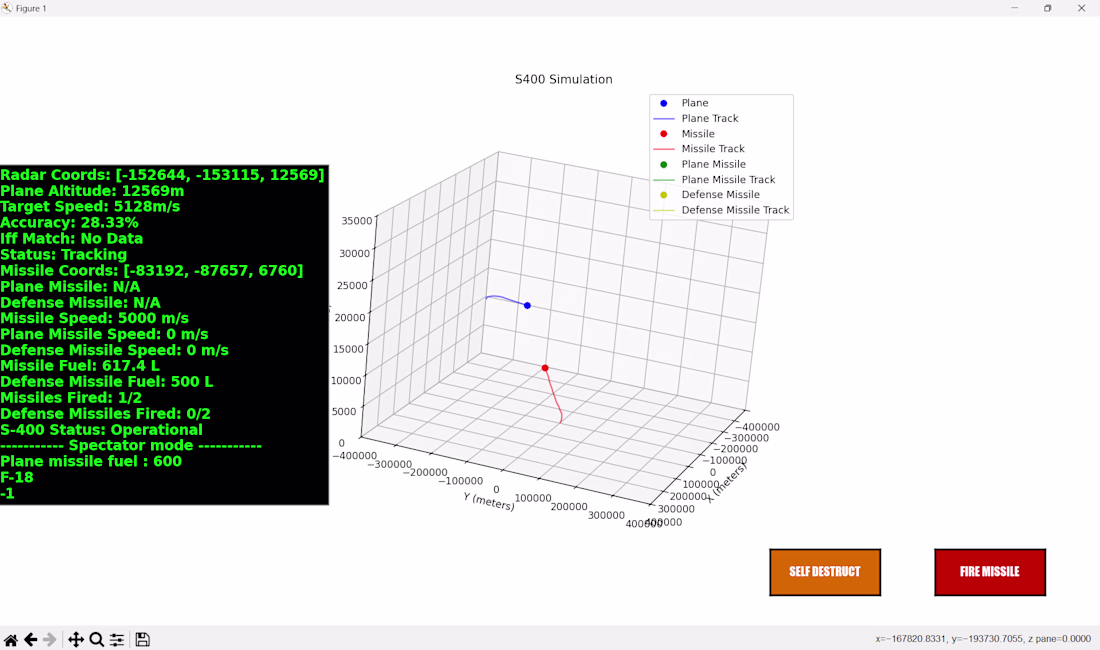Click the Iff Match: No Data line
The width and height of the screenshot is (1100, 650).
pos(72,238)
